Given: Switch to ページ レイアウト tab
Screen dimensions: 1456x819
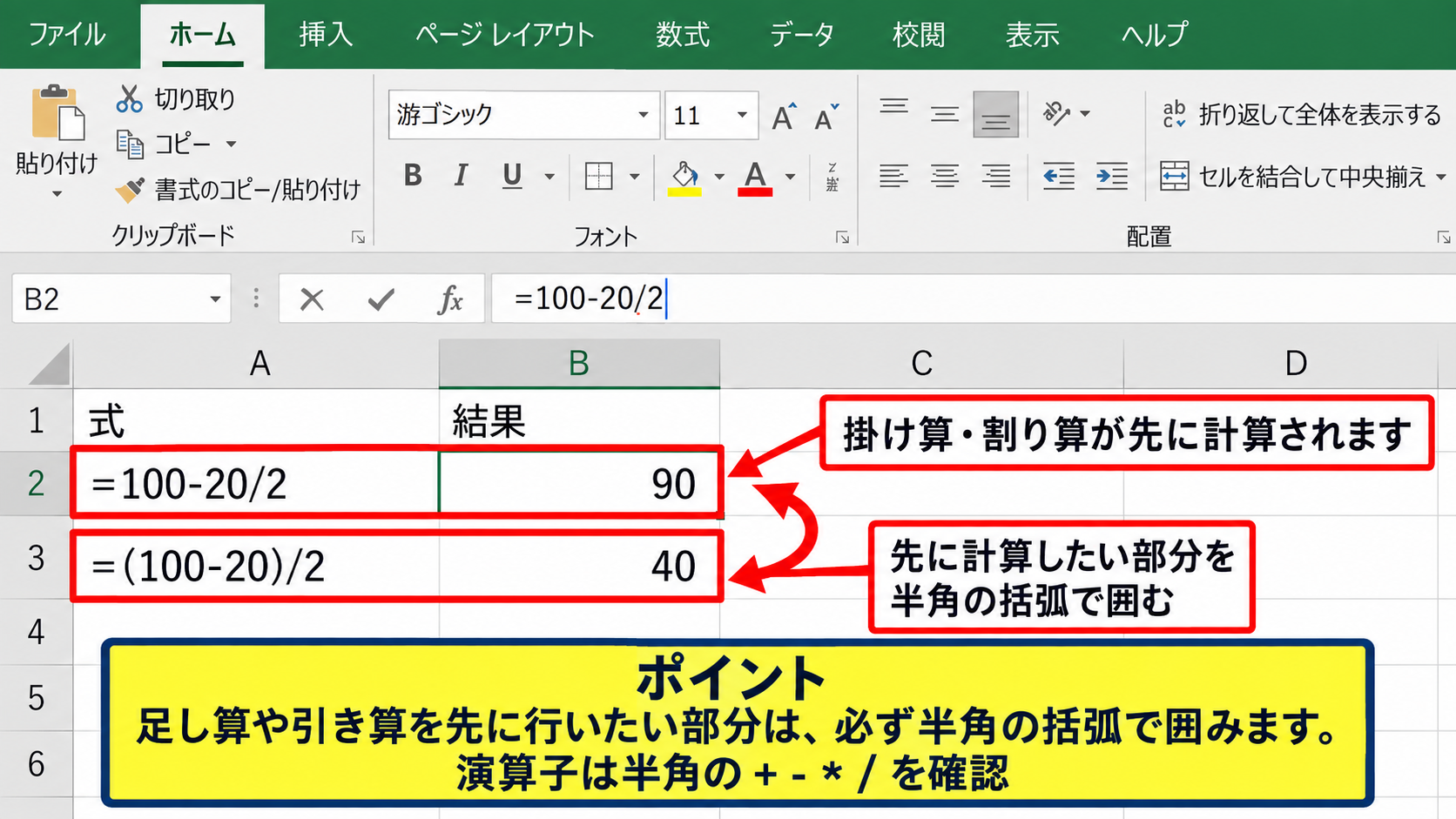Looking at the screenshot, I should click(505, 35).
